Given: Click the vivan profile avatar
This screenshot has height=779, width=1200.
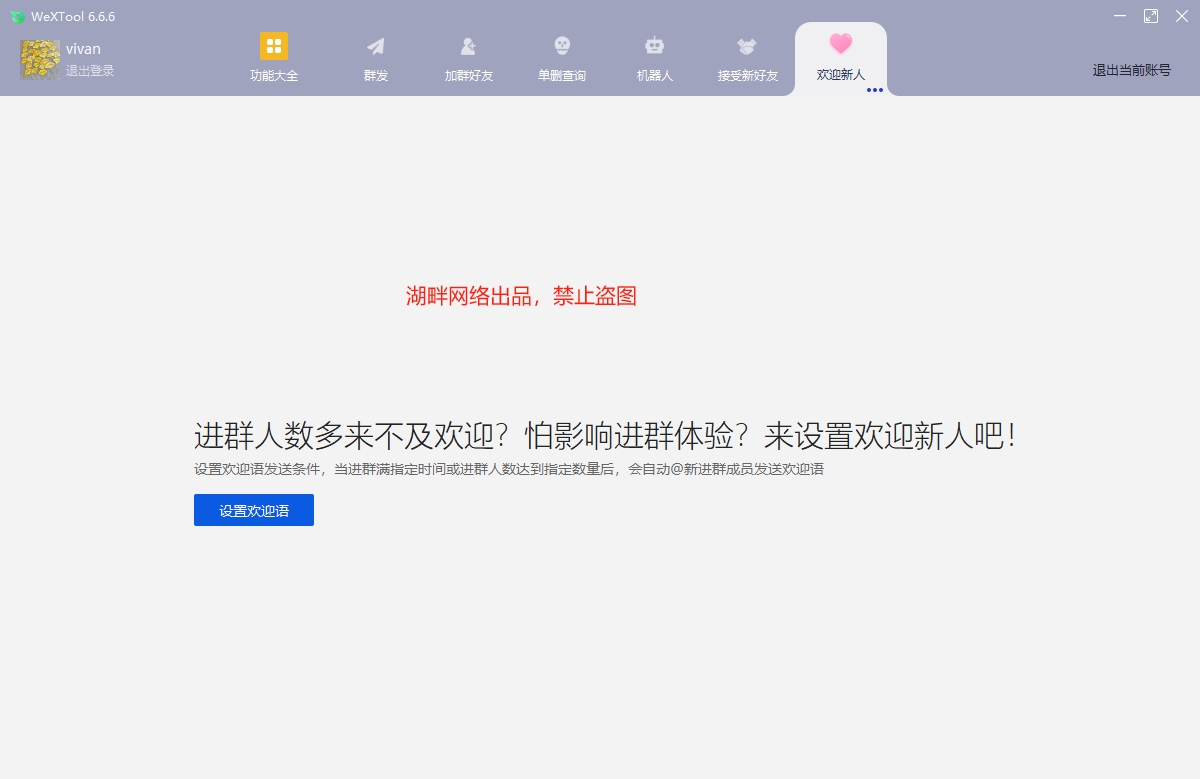Looking at the screenshot, I should (39, 57).
